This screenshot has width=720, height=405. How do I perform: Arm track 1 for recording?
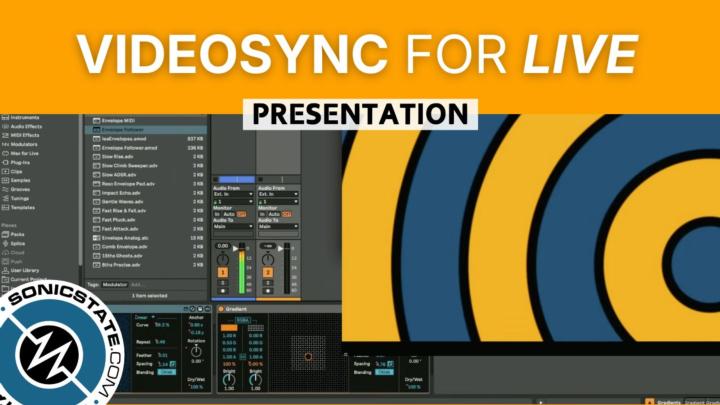223,291
